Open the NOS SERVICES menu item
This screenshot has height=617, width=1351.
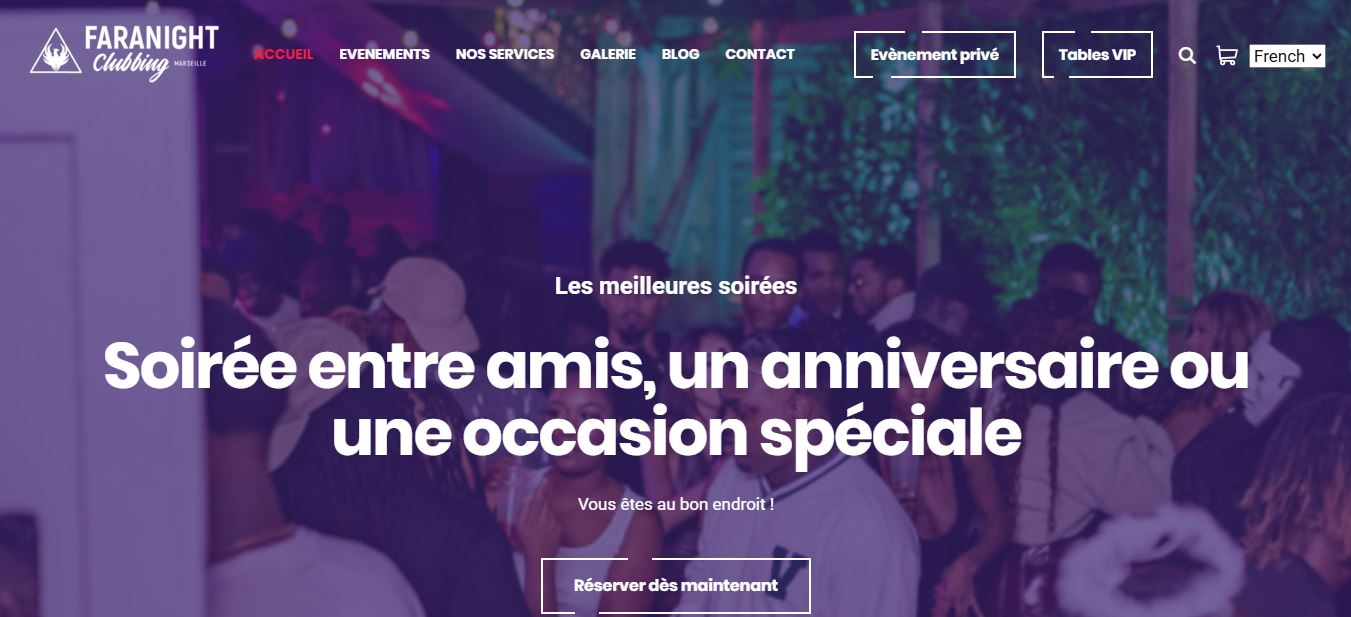(x=505, y=54)
